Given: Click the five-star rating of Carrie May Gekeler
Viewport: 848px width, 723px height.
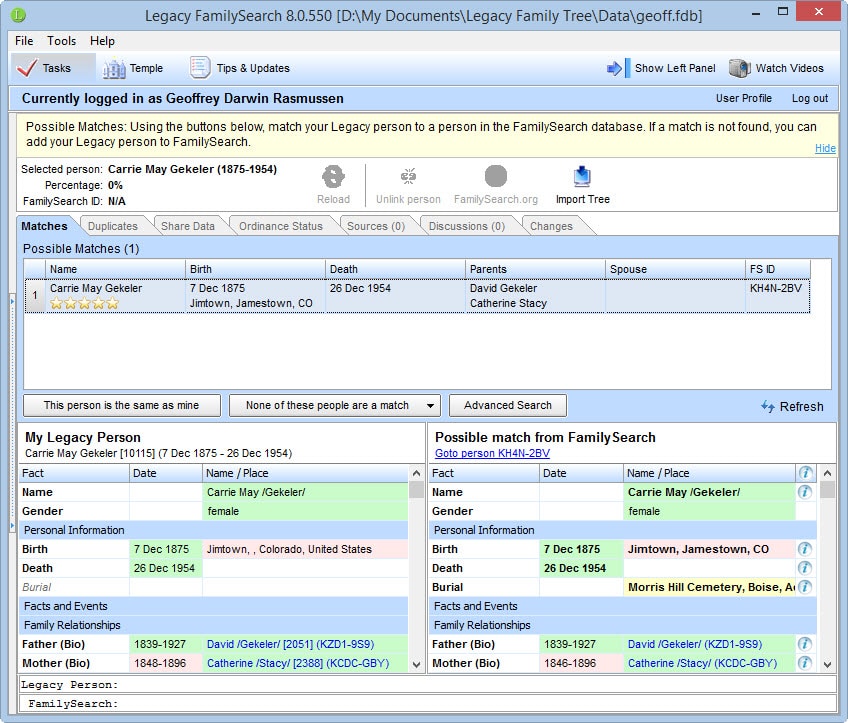Looking at the screenshot, I should tap(84, 303).
